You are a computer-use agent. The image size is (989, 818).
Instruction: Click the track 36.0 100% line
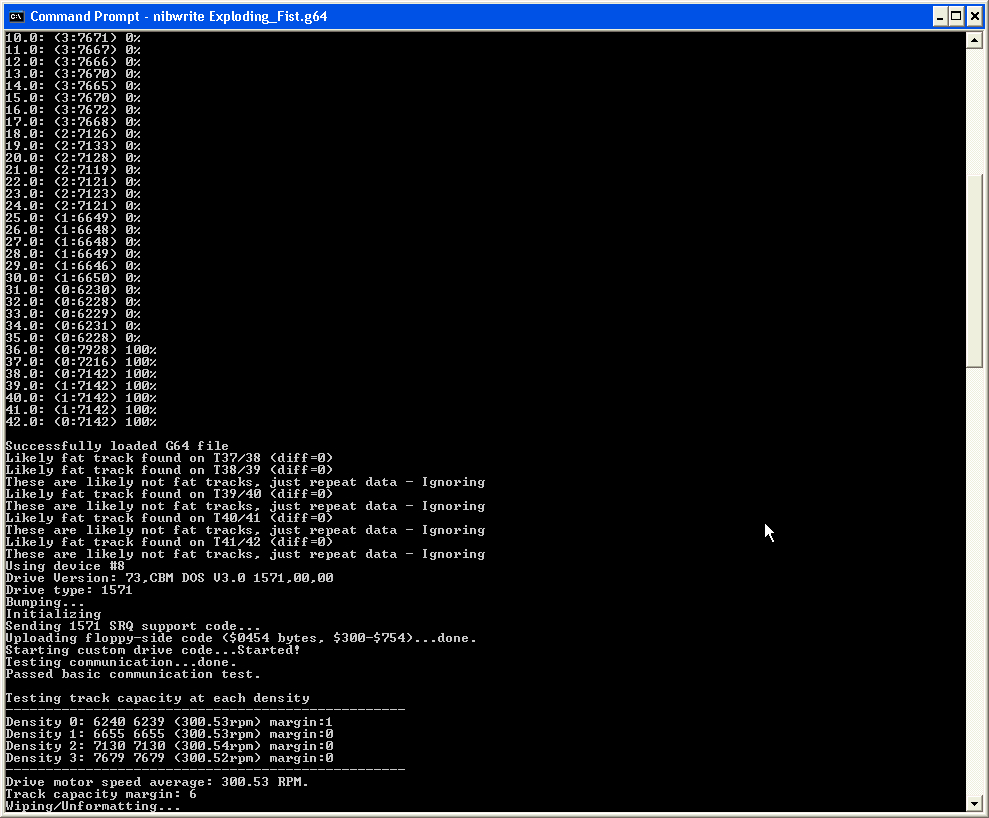click(x=81, y=349)
